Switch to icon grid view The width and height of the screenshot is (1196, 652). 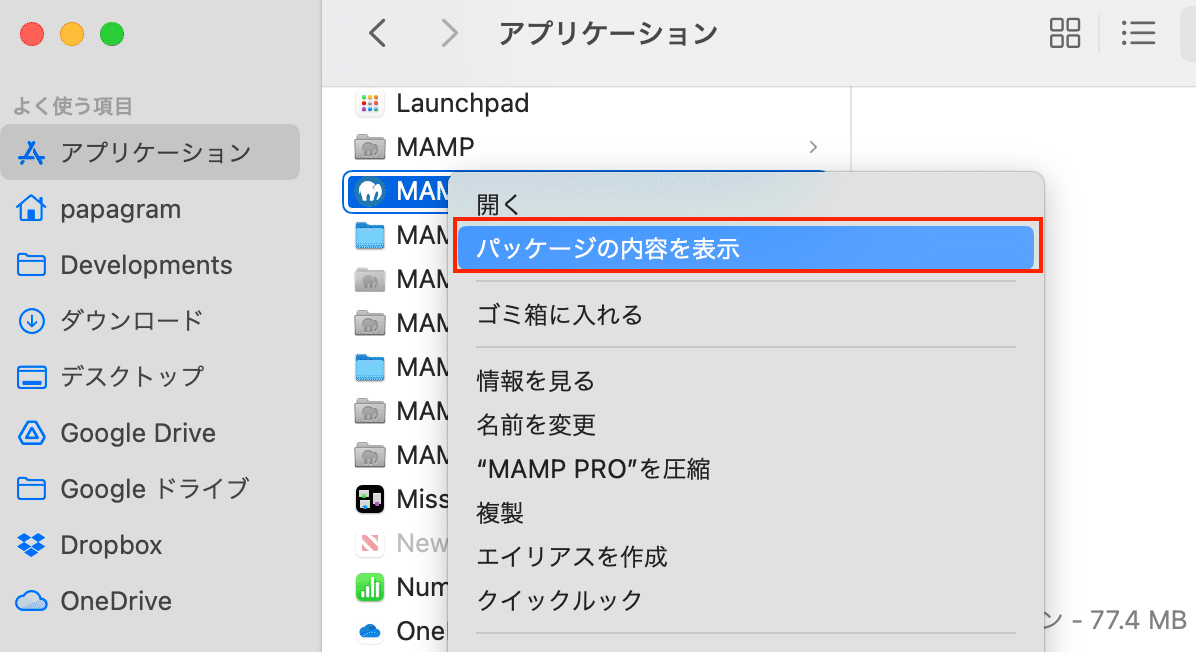pyautogui.click(x=1065, y=34)
